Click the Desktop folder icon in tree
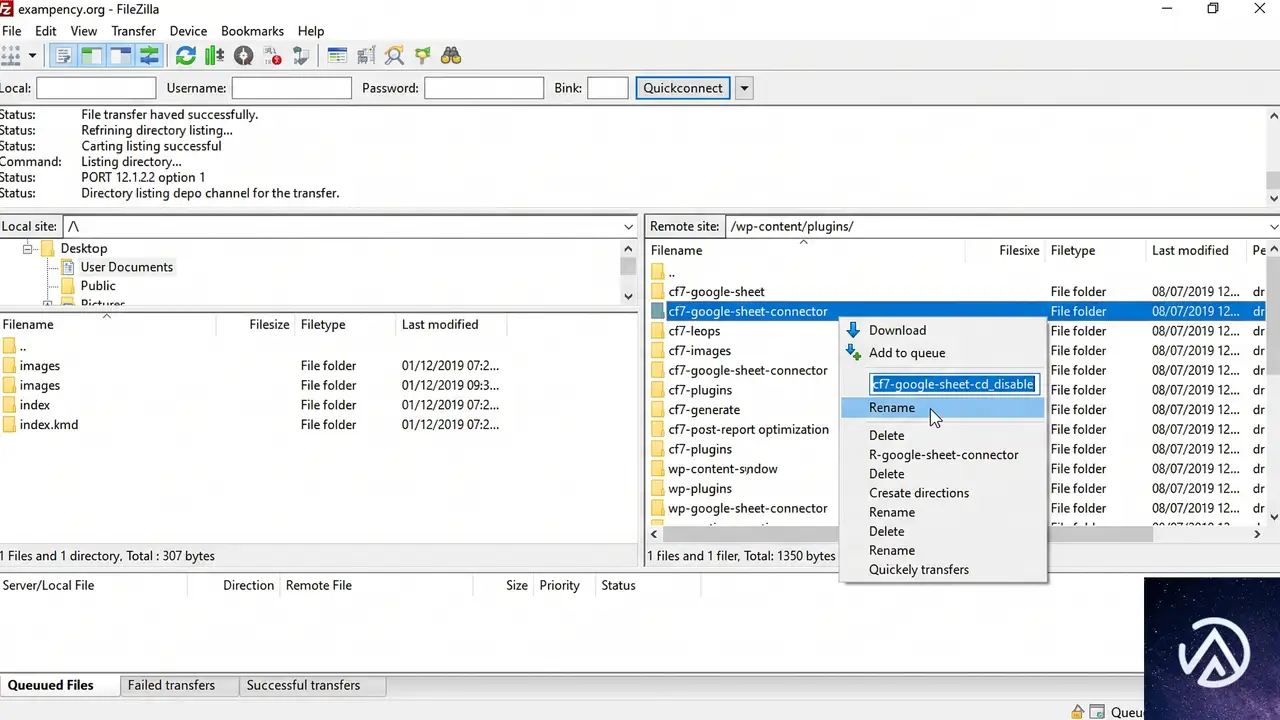1280x720 pixels. pos(46,248)
